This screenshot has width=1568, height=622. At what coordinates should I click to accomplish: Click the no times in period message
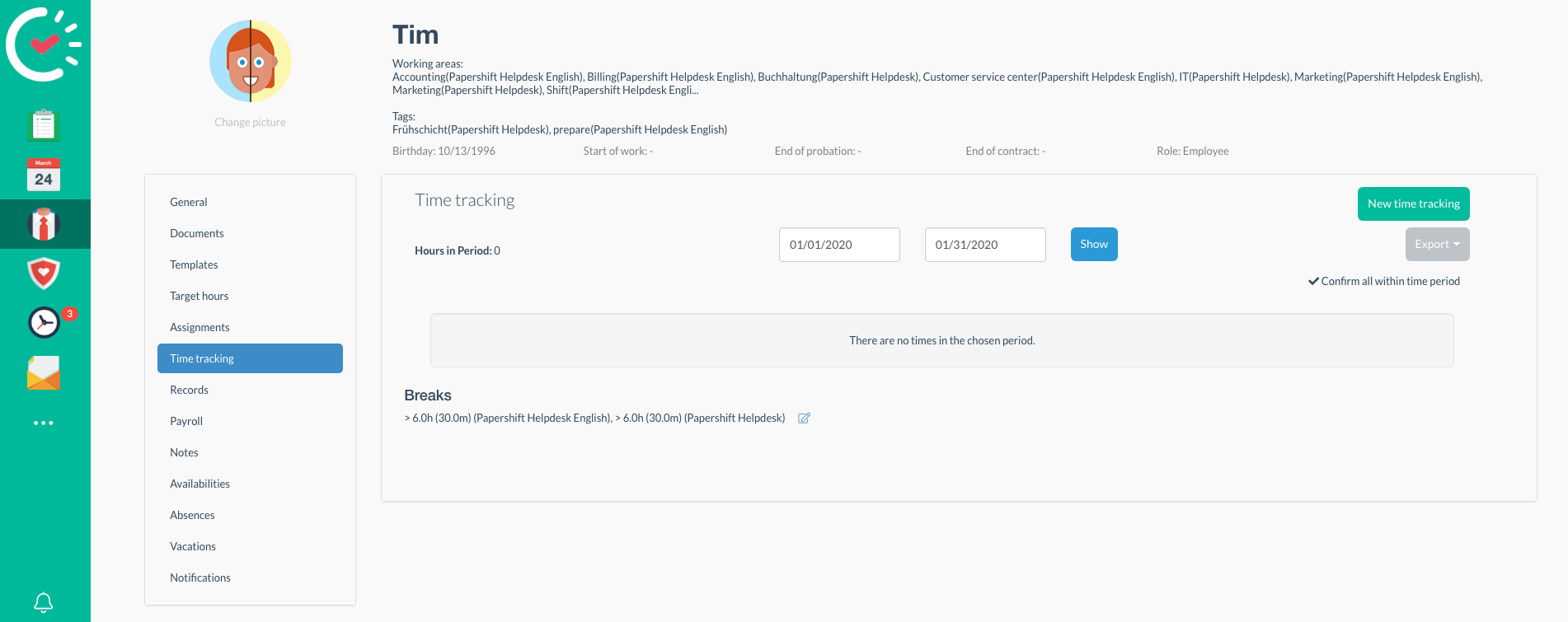click(x=942, y=340)
